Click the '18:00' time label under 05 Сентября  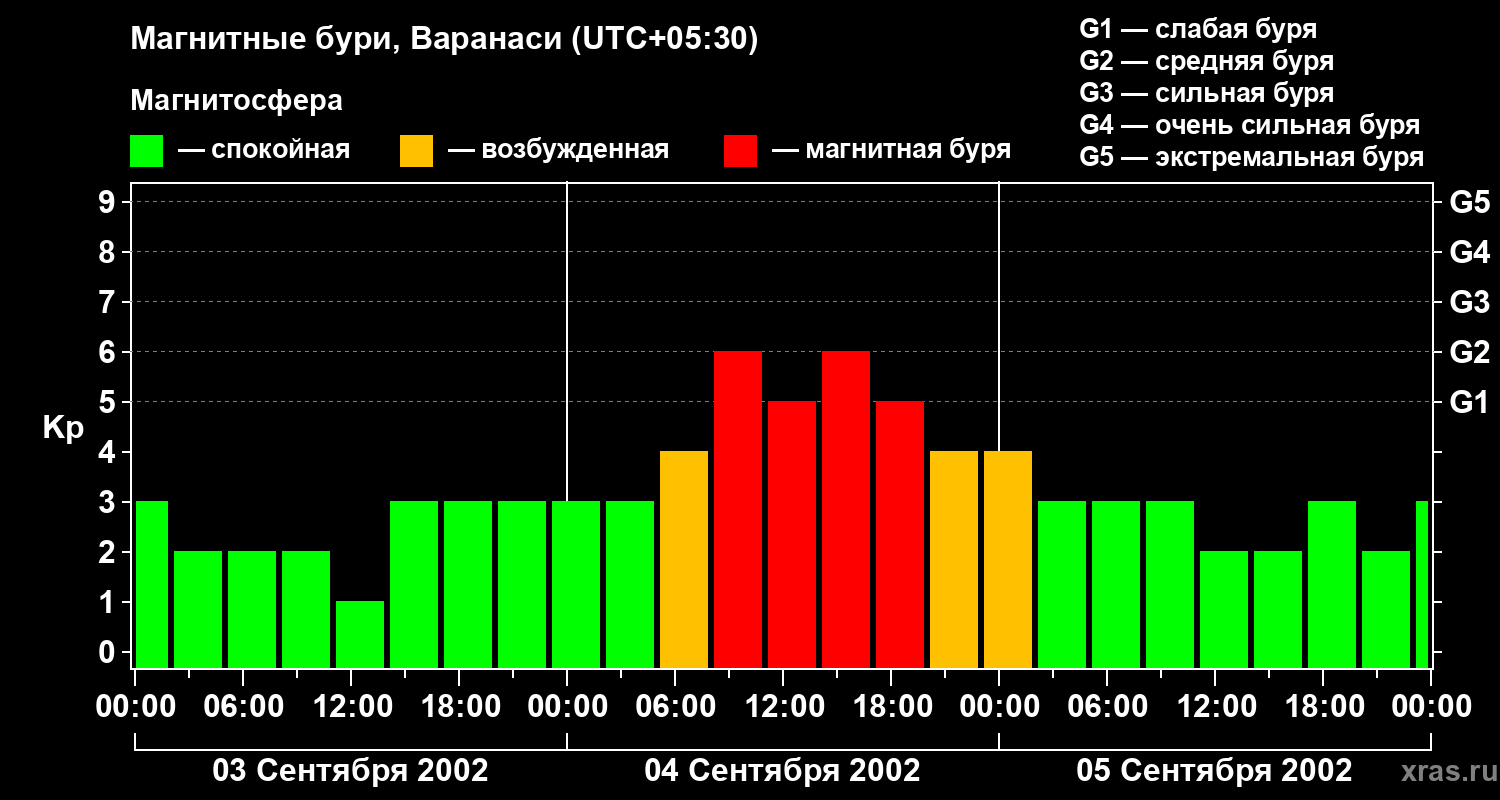point(1323,707)
